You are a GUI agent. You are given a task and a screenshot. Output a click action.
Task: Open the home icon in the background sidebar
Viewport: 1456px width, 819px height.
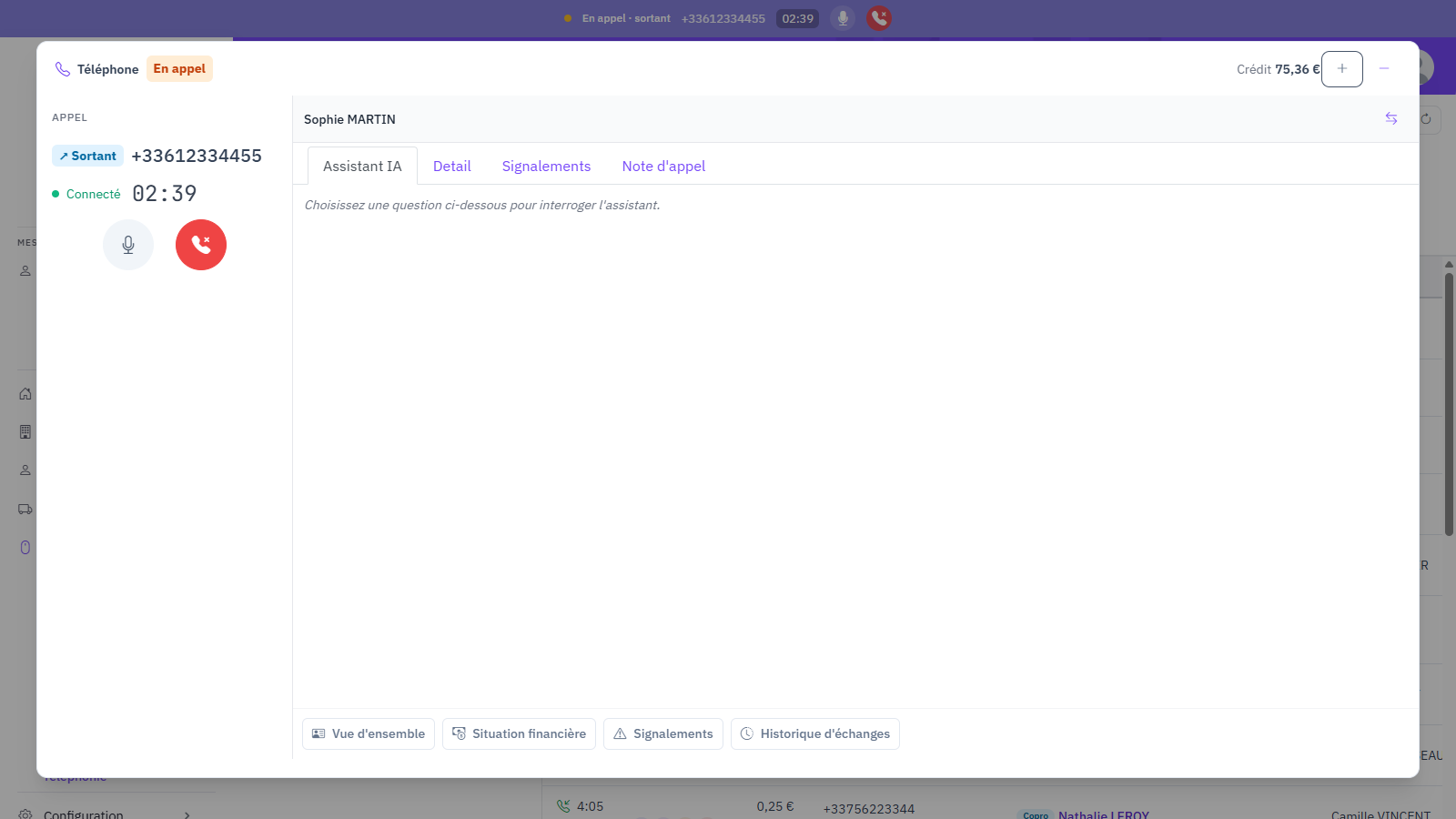tap(25, 394)
